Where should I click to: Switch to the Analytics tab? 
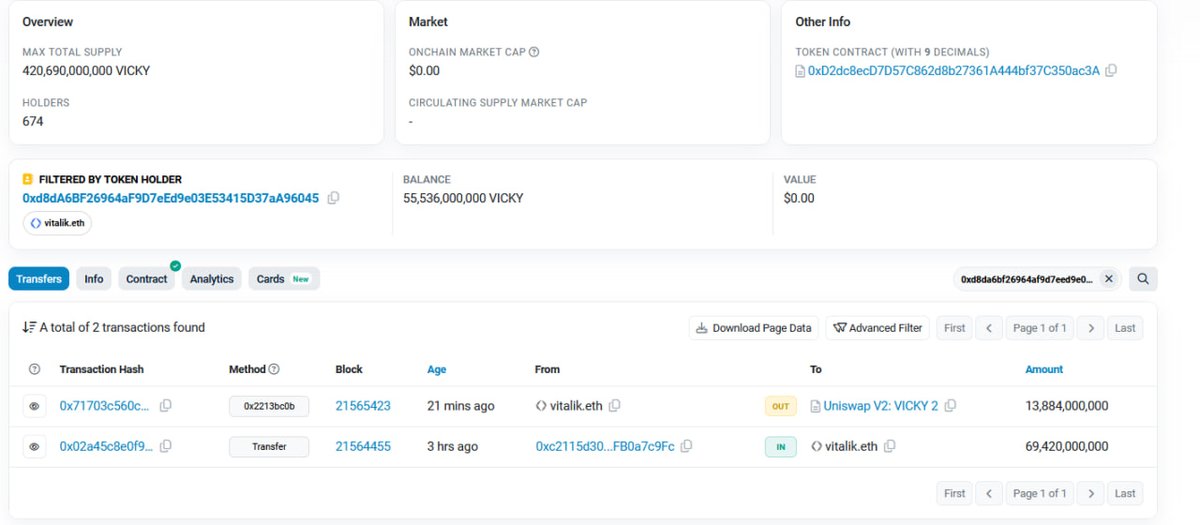[x=212, y=279]
